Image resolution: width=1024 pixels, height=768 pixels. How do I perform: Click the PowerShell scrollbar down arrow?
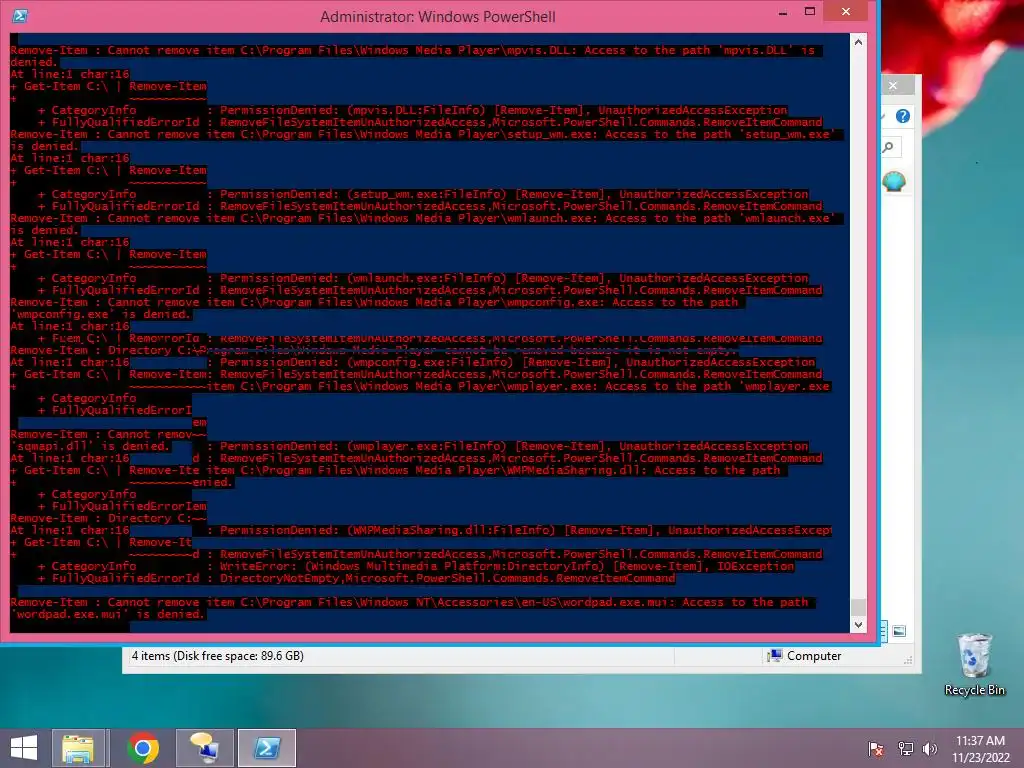(858, 625)
